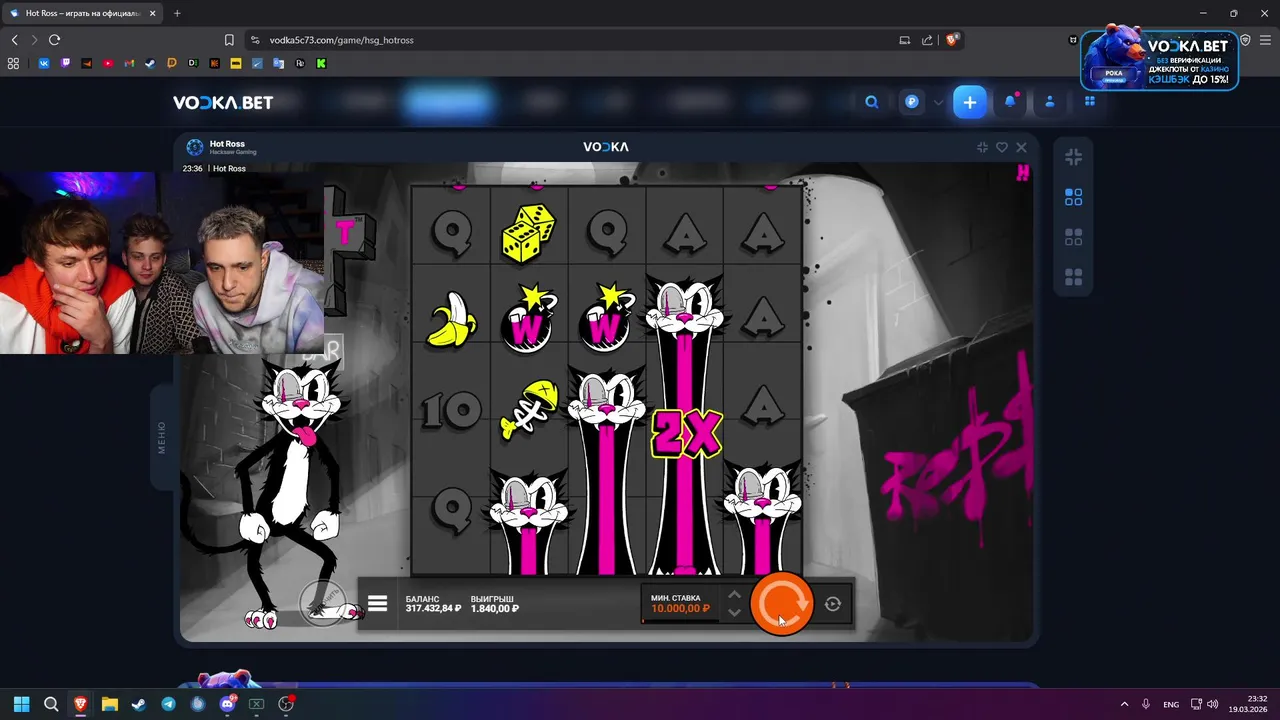Open the autoplay settings icon
Screen dimensions: 1280x720
coord(833,604)
